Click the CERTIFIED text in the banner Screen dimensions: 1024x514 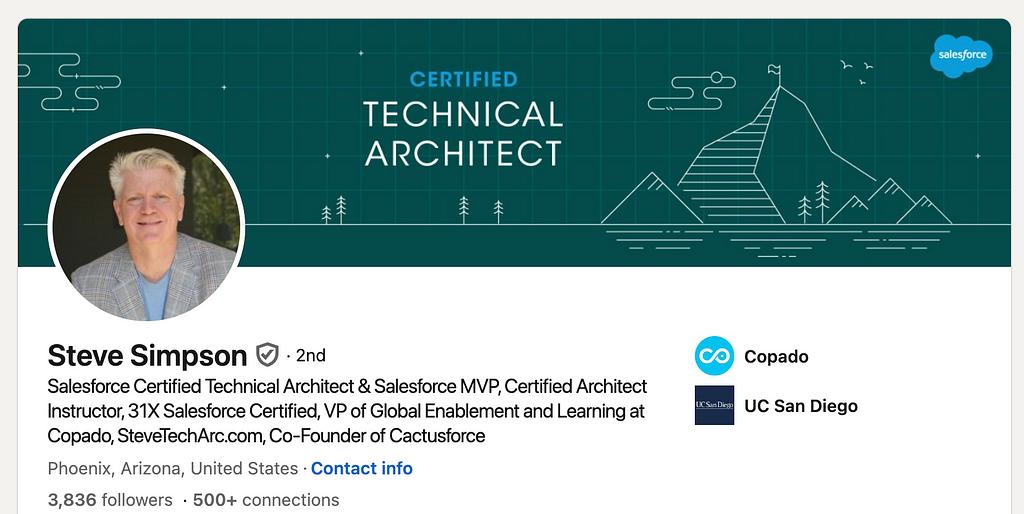point(463,79)
